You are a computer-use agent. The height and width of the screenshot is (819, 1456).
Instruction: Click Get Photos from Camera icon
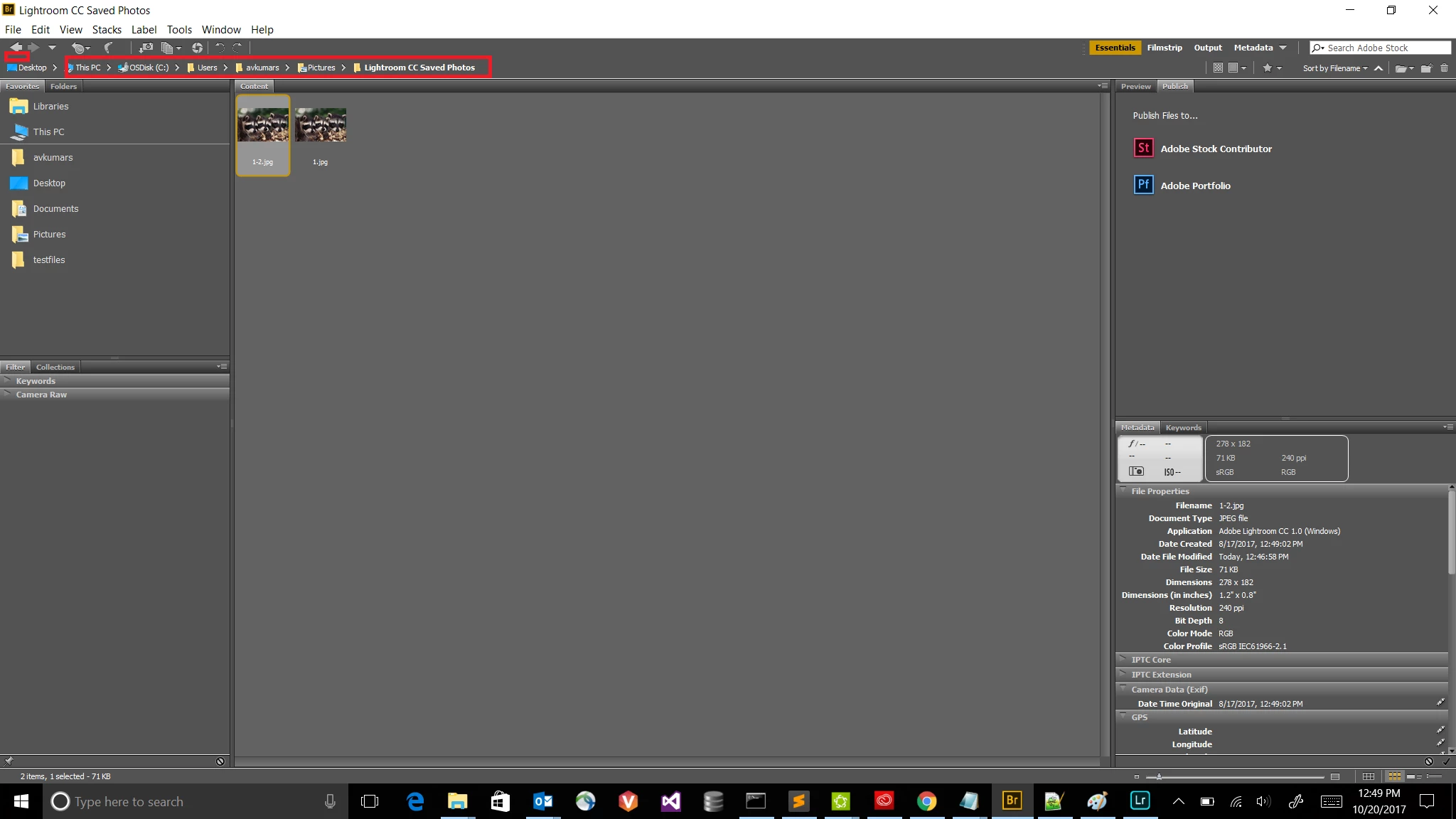146,48
